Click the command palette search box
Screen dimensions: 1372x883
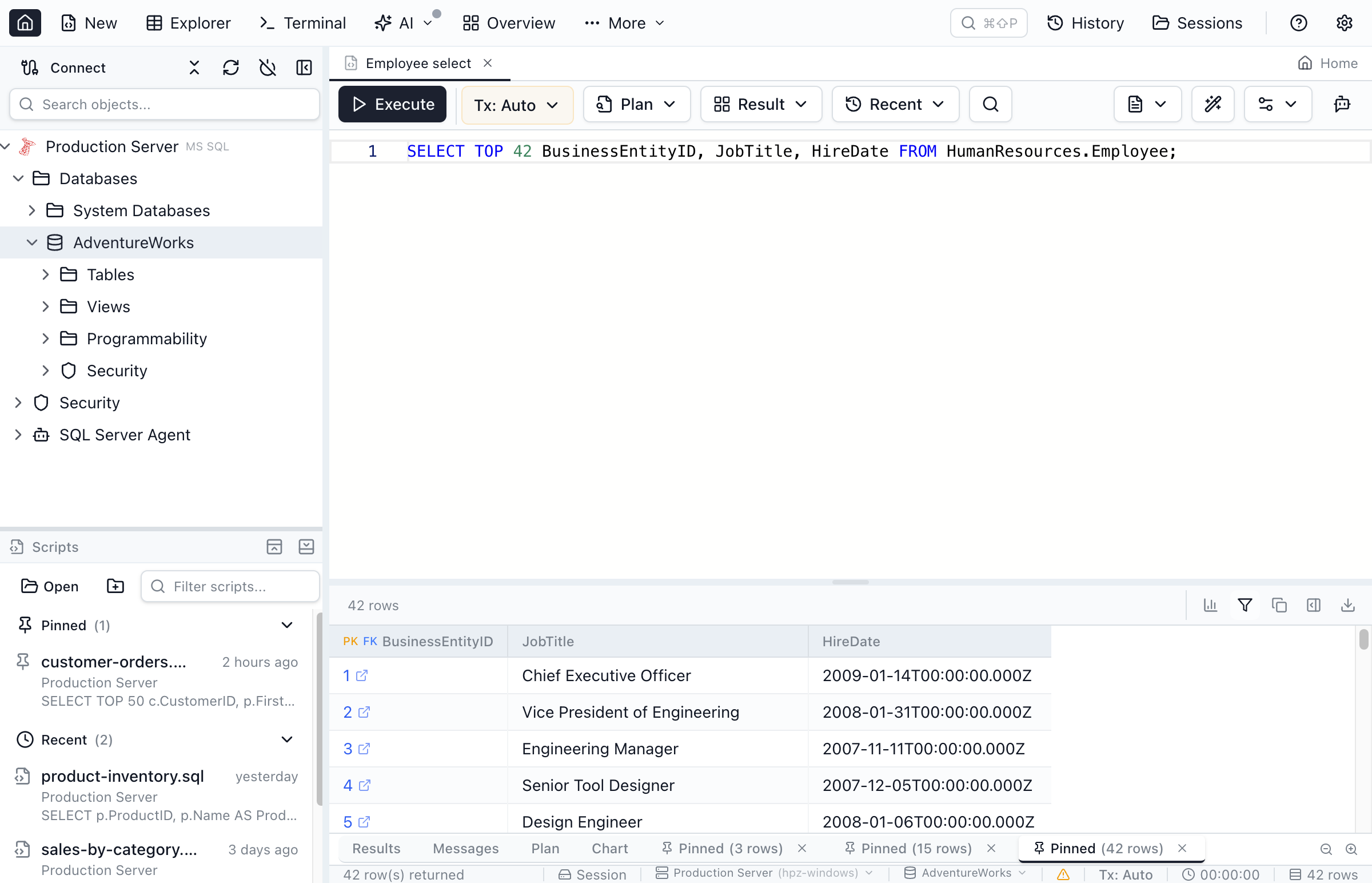(988, 23)
